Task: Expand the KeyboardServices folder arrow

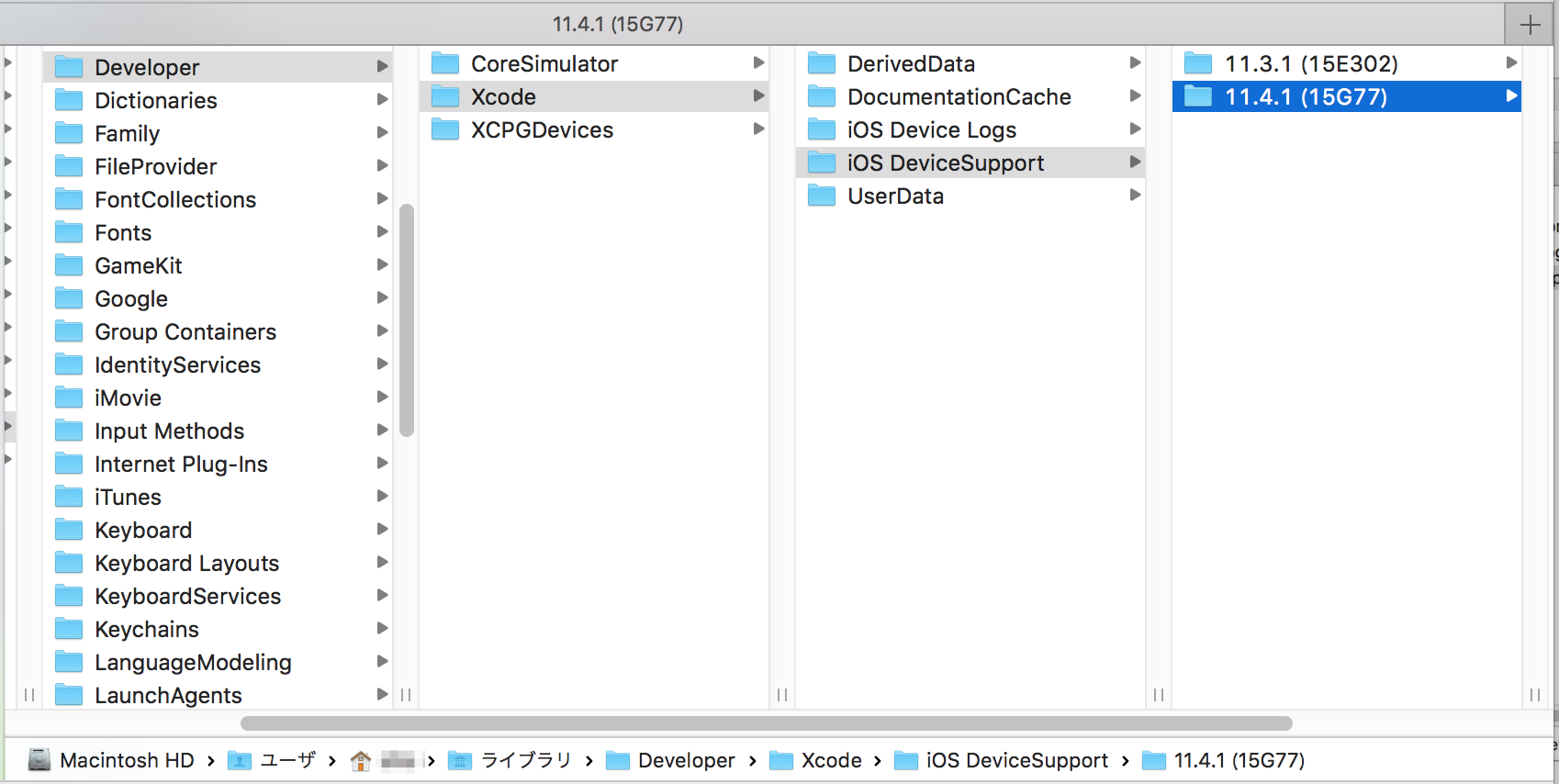Action: 383,595
